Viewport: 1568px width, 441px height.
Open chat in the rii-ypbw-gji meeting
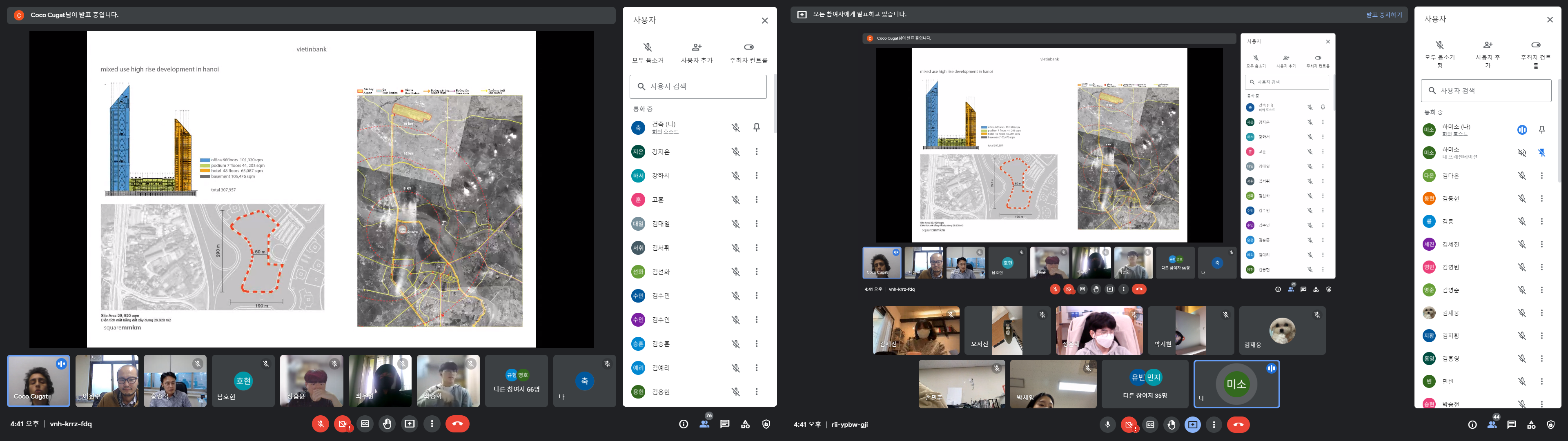pos(1511,425)
